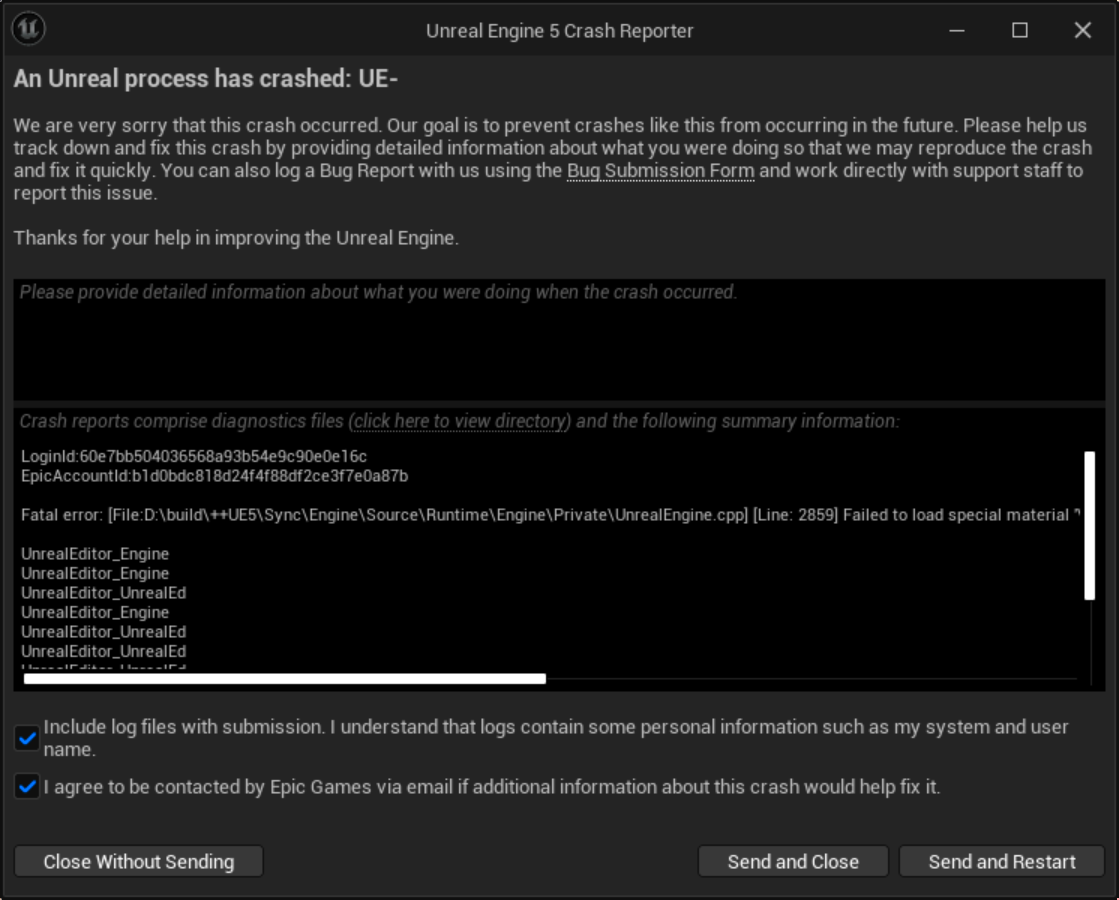The image size is (1119, 900).
Task: Click into the crash description text box
Action: (559, 340)
